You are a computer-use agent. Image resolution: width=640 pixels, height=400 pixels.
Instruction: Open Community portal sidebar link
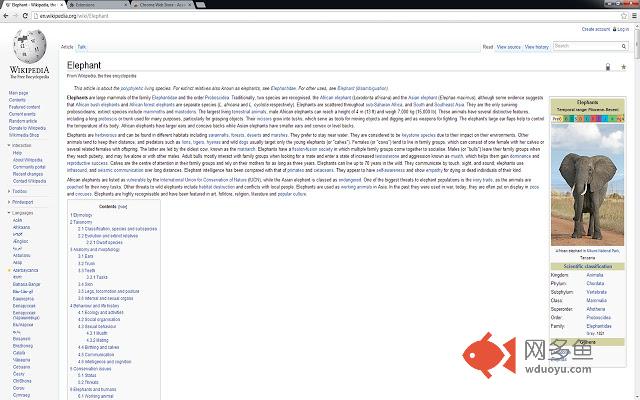(29, 167)
